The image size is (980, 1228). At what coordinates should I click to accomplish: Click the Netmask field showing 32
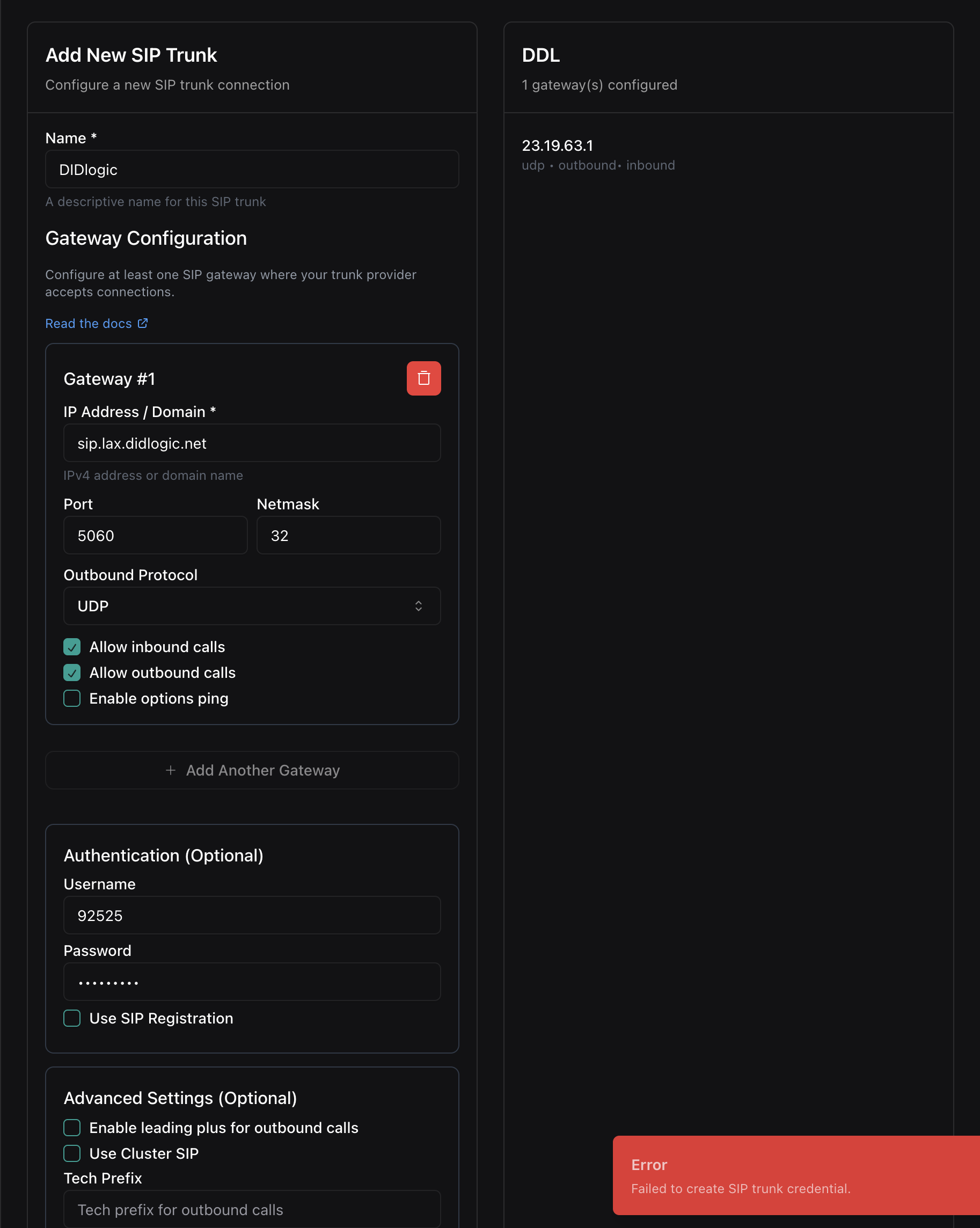click(x=348, y=535)
